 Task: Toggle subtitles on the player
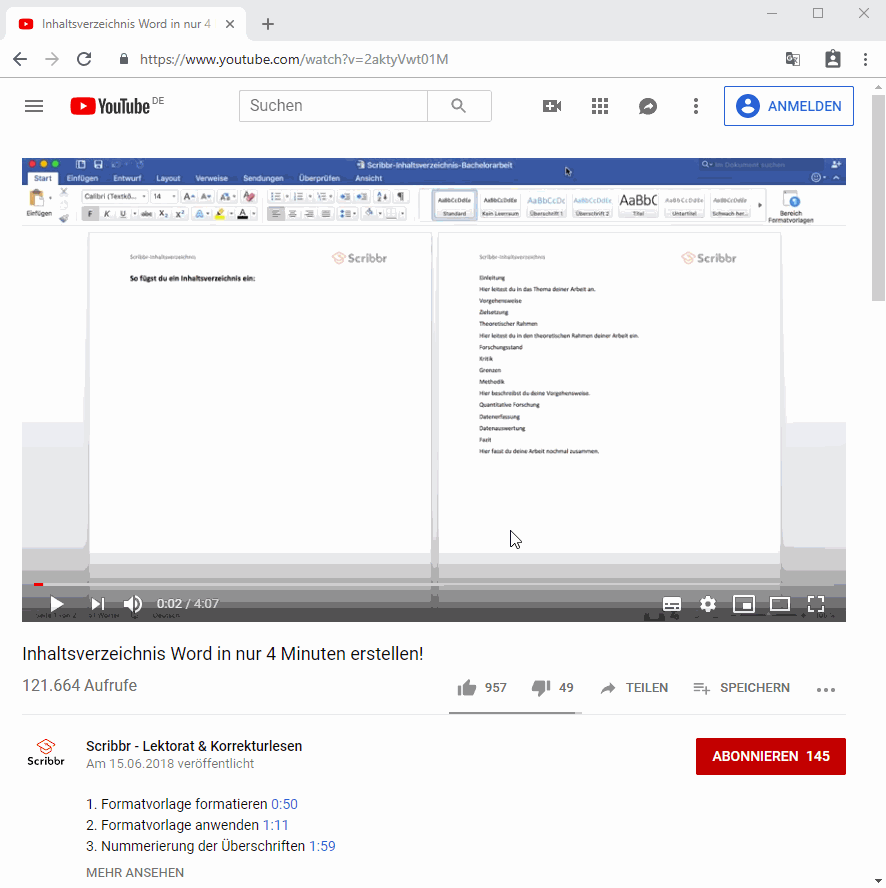[672, 604]
